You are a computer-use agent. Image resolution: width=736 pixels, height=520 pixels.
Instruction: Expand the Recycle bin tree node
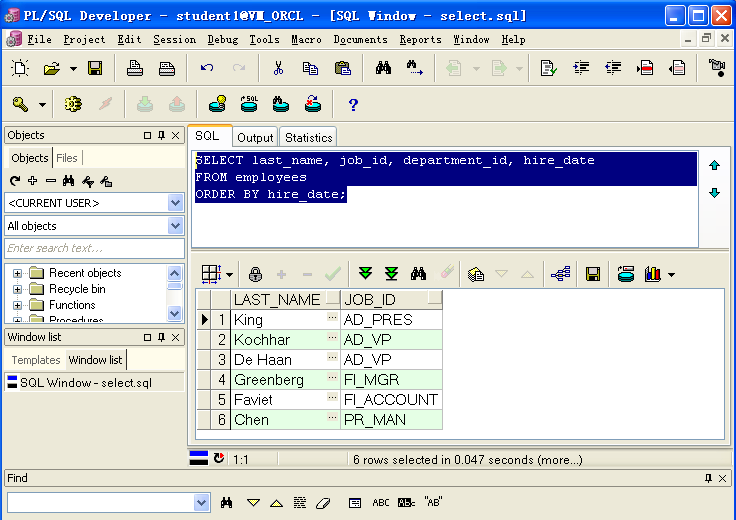tap(17, 289)
